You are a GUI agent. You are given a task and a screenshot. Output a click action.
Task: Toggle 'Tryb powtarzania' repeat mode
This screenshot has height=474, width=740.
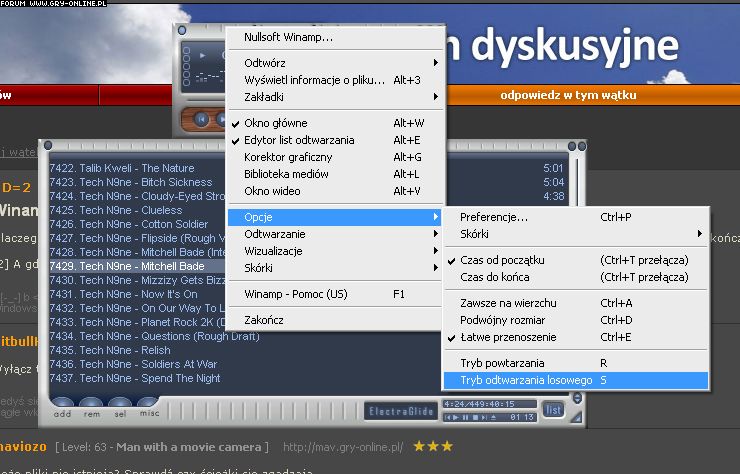pos(576,363)
